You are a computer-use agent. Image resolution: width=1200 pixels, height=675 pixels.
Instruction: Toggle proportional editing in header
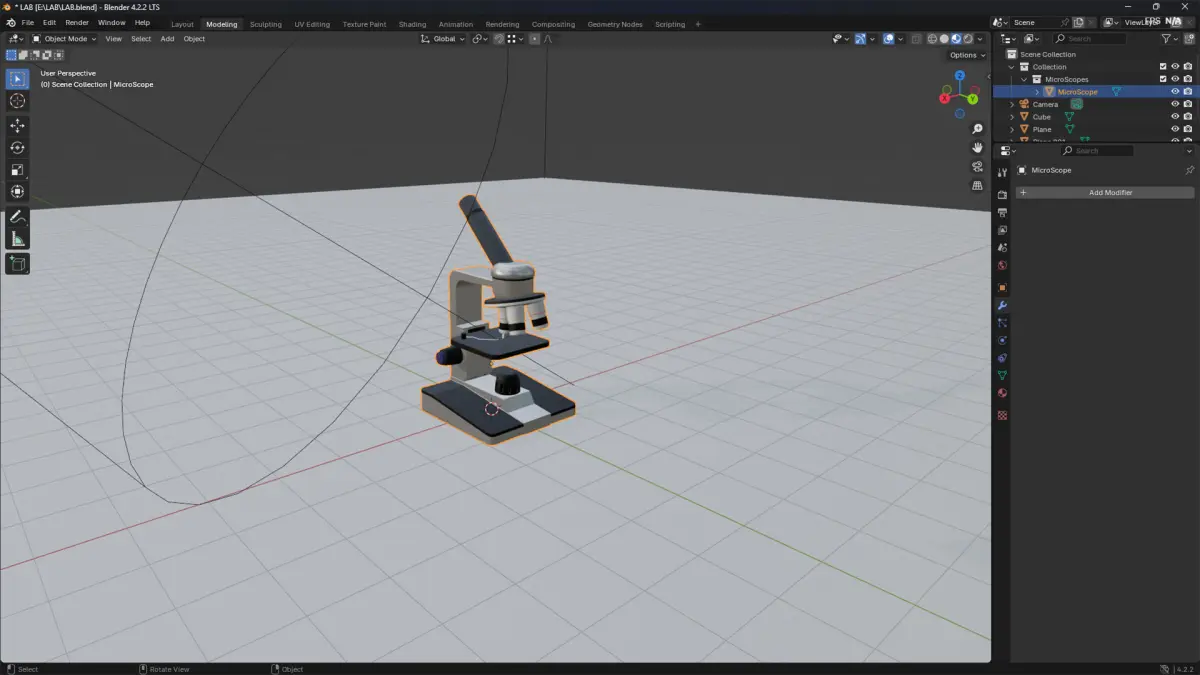(x=534, y=39)
